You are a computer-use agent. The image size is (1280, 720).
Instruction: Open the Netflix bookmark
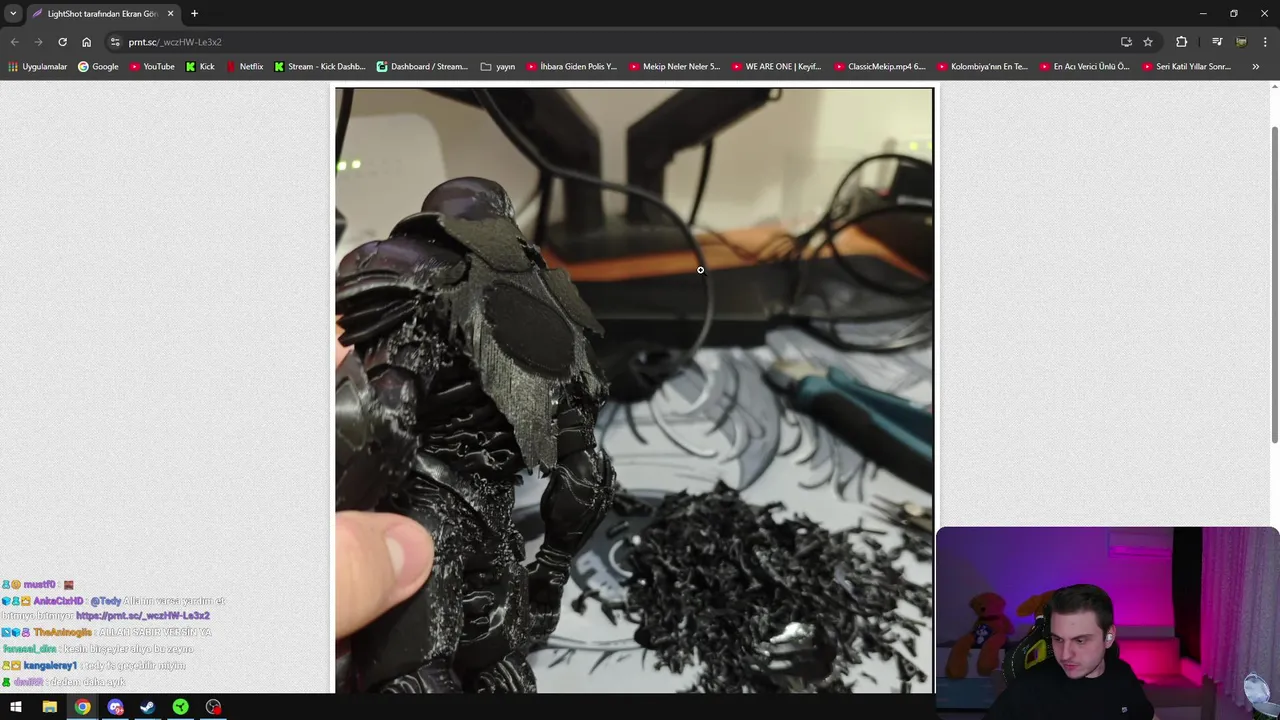pyautogui.click(x=245, y=67)
